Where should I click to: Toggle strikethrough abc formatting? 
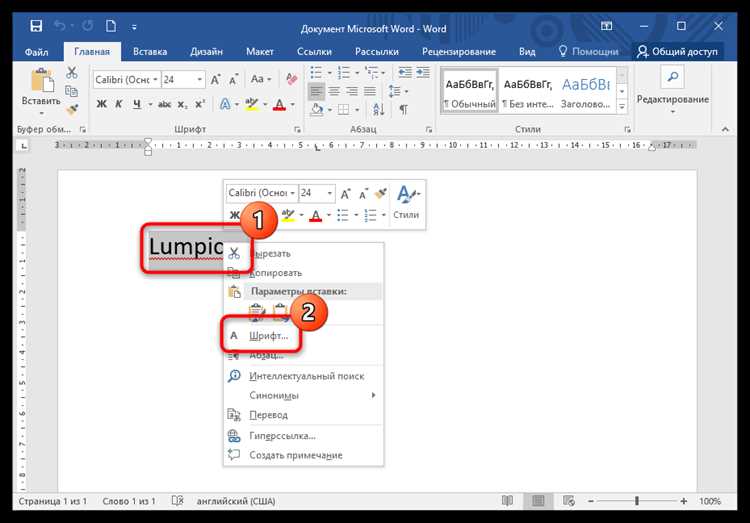[x=165, y=104]
